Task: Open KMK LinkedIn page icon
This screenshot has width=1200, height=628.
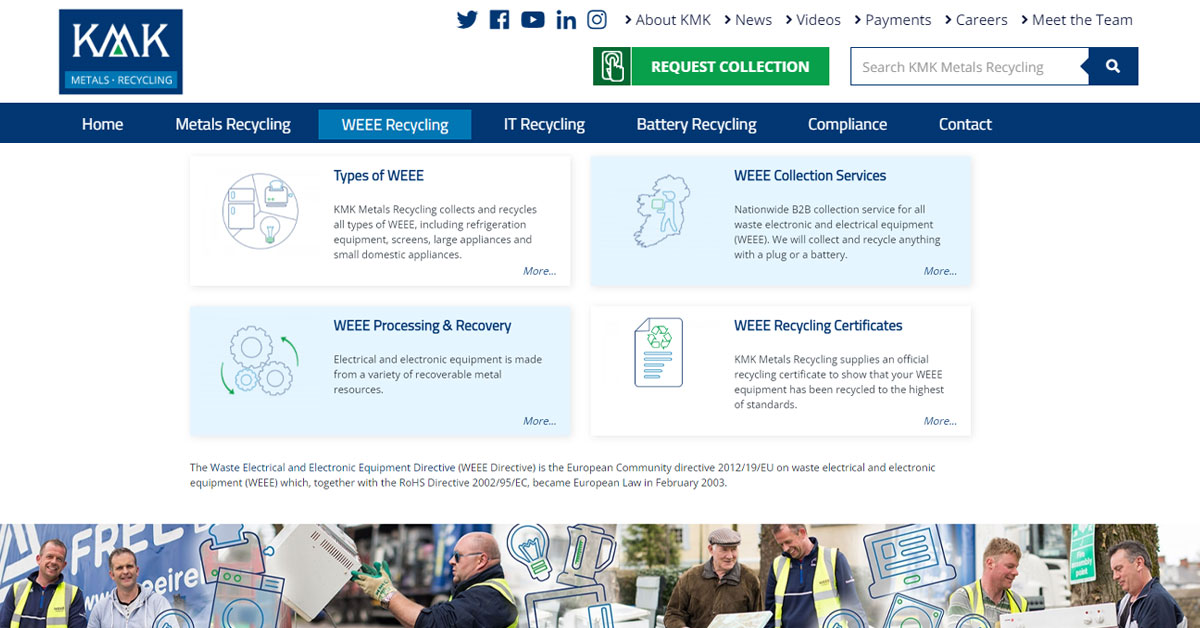Action: [566, 19]
